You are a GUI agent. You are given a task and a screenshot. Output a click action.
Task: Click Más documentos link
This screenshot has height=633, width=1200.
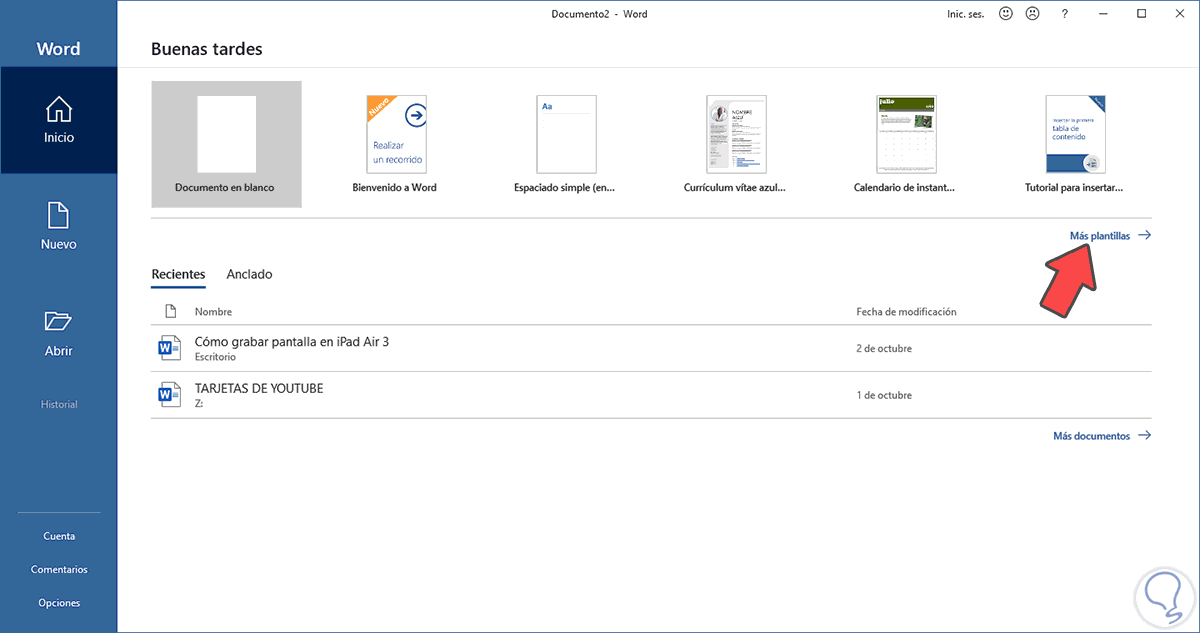tap(1092, 436)
